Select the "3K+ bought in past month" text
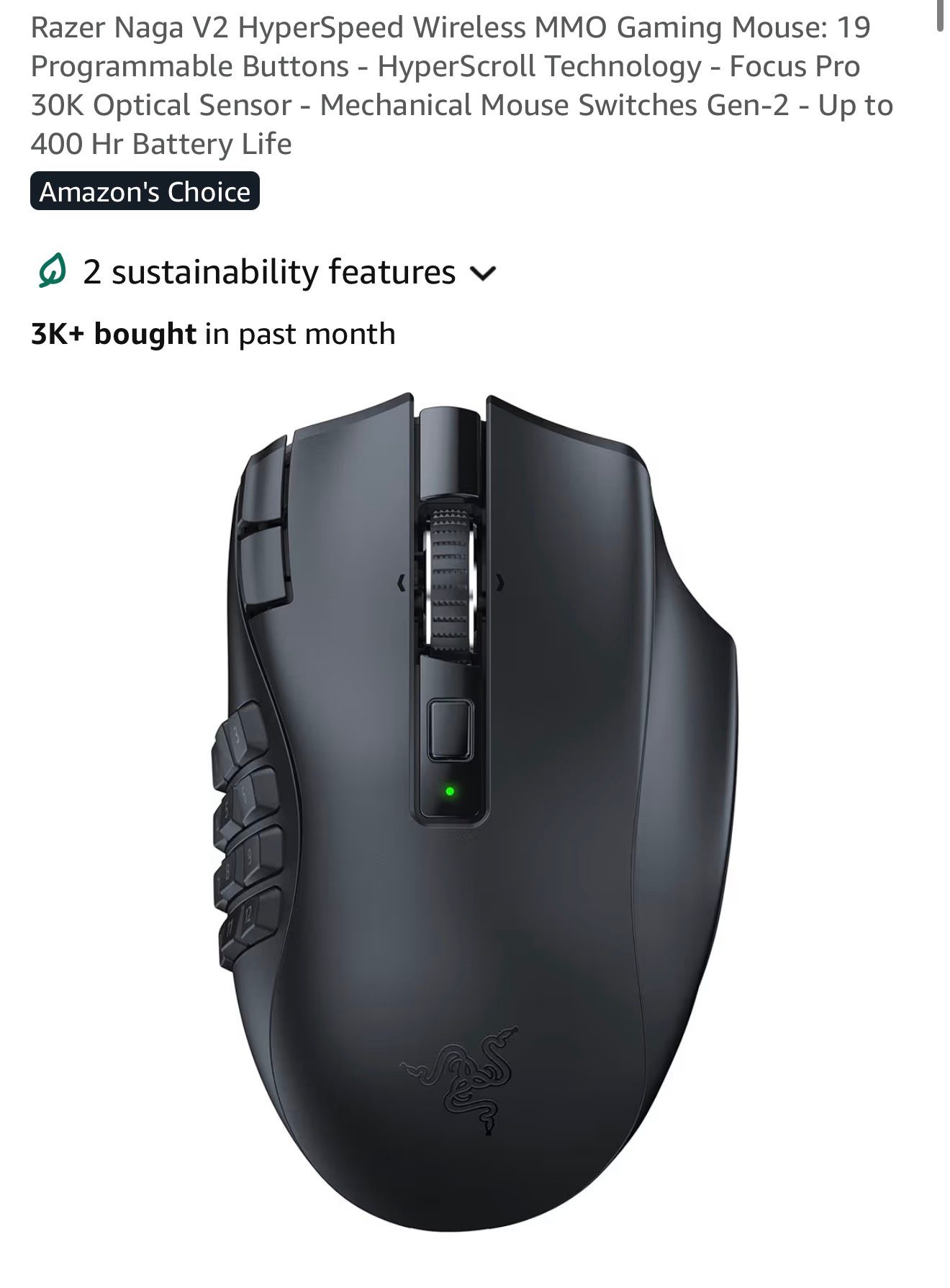Viewport: 950px width, 1288px height. (213, 334)
